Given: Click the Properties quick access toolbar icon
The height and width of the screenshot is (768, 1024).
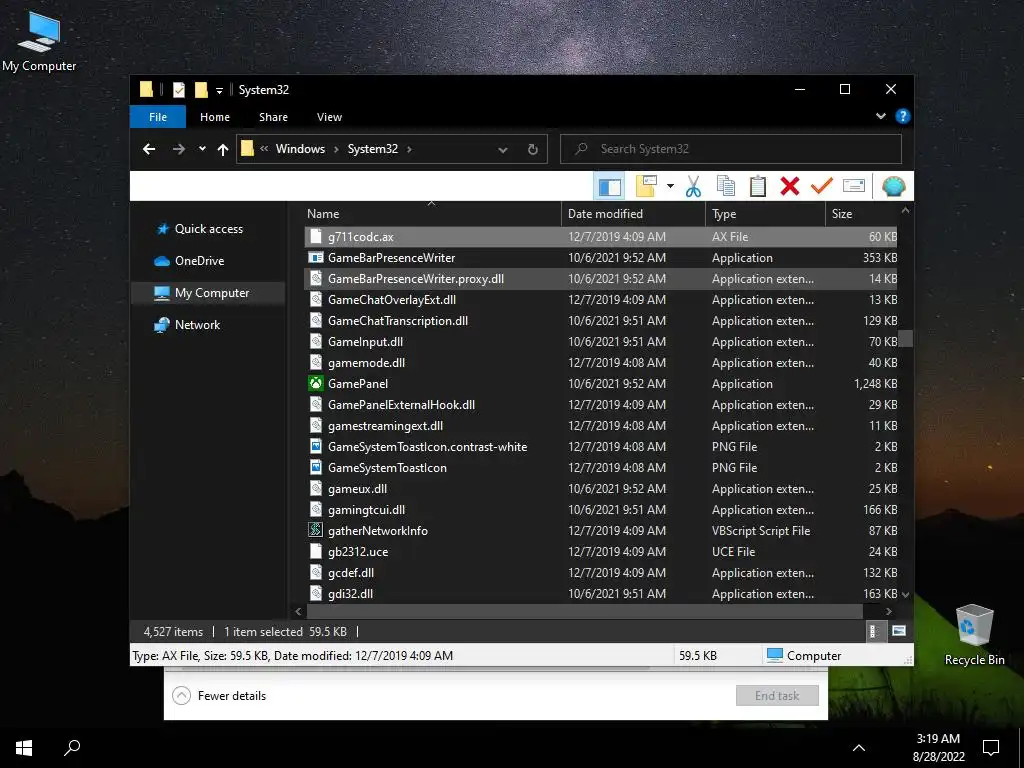Looking at the screenshot, I should pos(178,89).
